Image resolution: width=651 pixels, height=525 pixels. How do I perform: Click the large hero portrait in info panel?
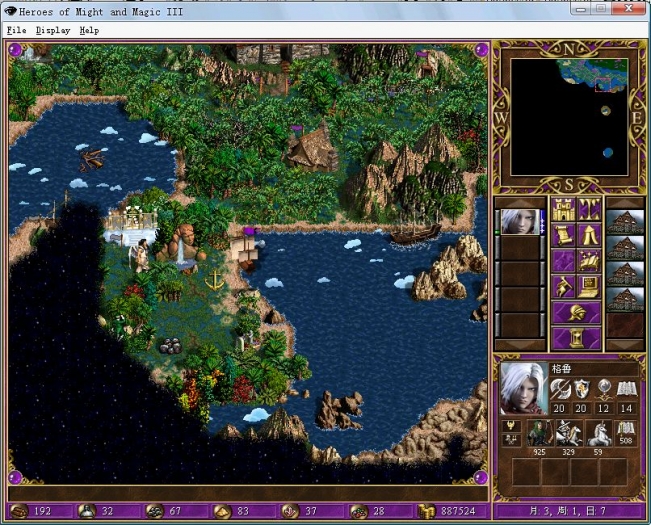tap(524, 389)
